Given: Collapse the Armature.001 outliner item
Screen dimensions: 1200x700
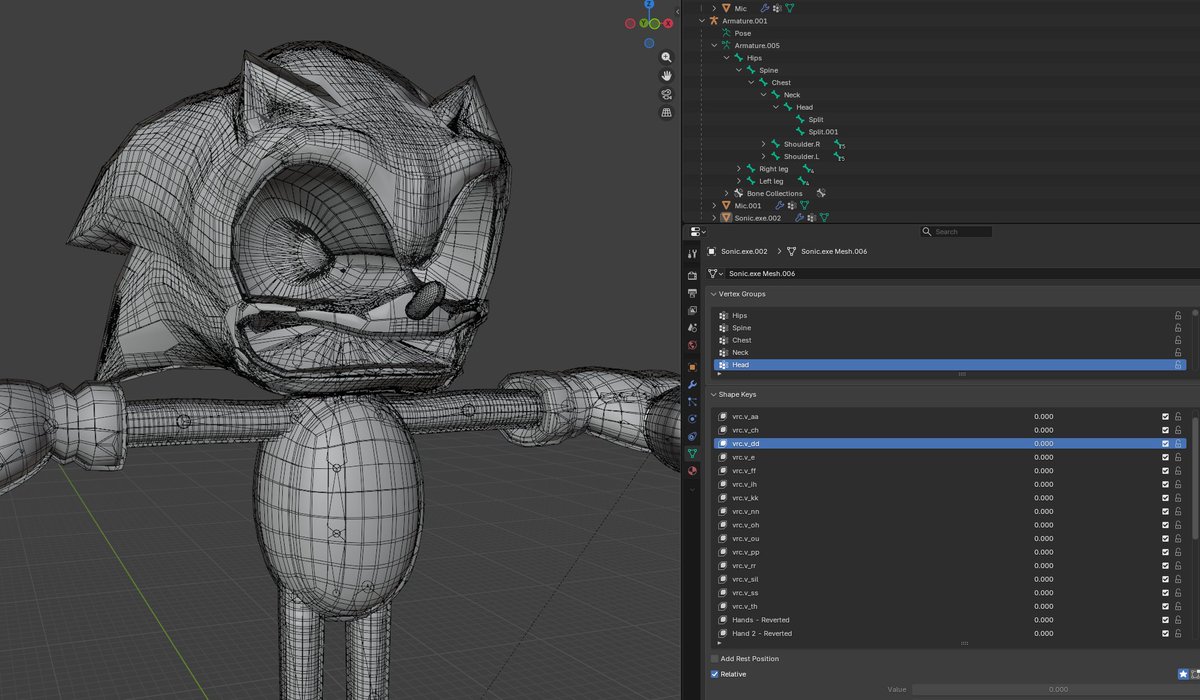Looking at the screenshot, I should 702,20.
